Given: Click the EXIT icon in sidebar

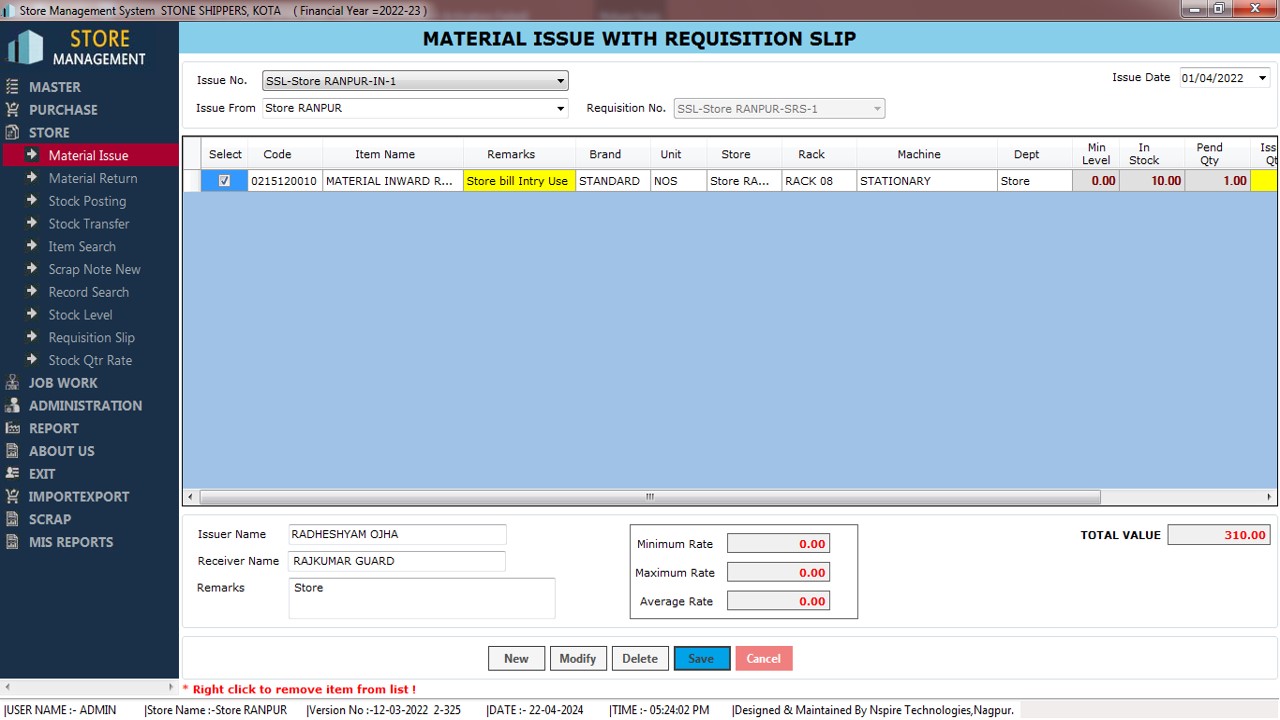Looking at the screenshot, I should pos(12,473).
